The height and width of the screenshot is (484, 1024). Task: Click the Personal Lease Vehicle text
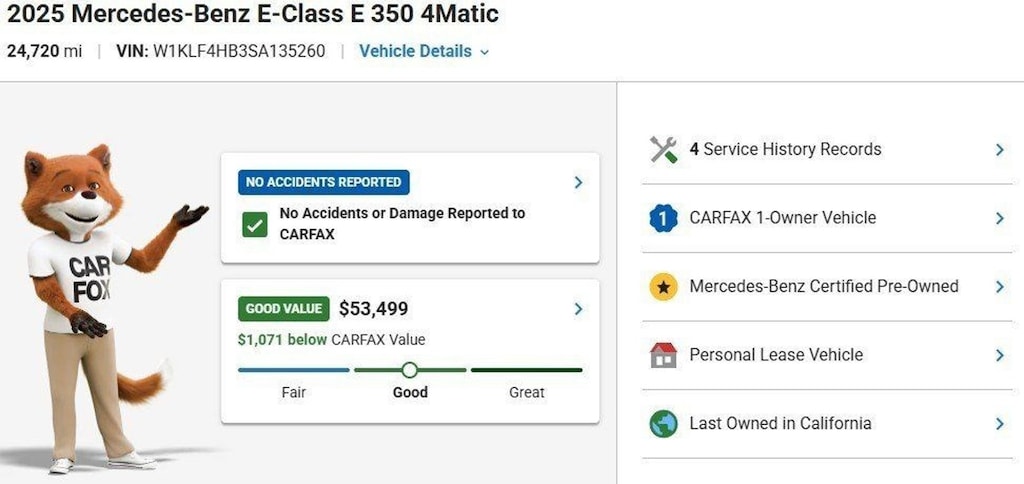(776, 355)
